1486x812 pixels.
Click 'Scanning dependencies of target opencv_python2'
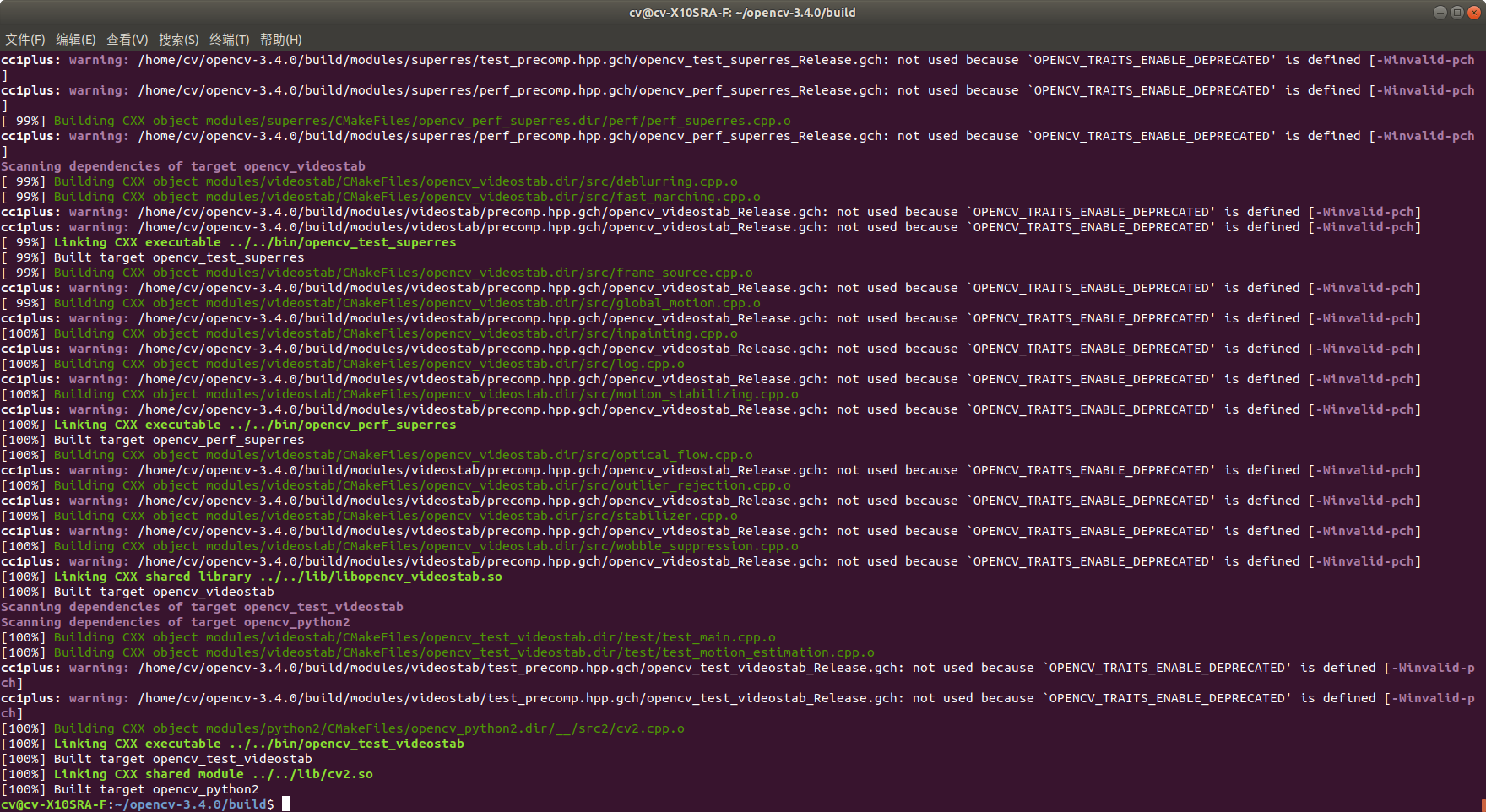coord(176,622)
